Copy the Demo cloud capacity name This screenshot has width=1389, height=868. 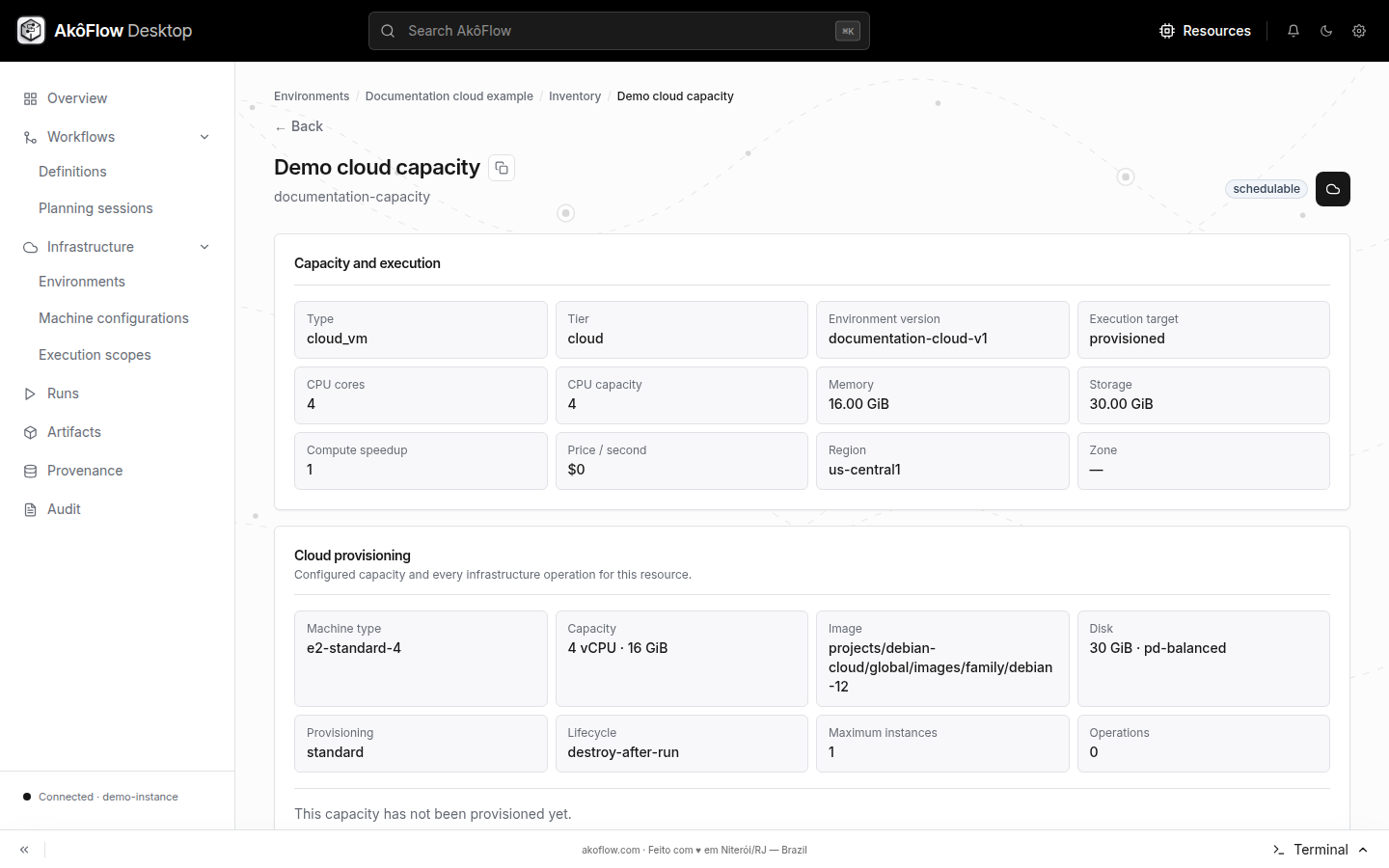[502, 168]
